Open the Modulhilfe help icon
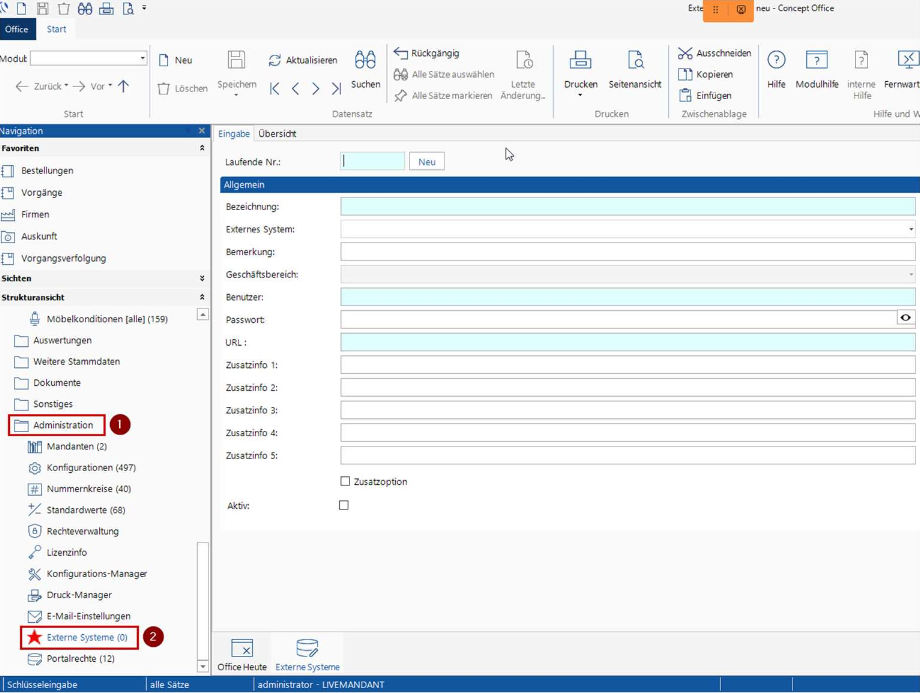 (x=816, y=59)
